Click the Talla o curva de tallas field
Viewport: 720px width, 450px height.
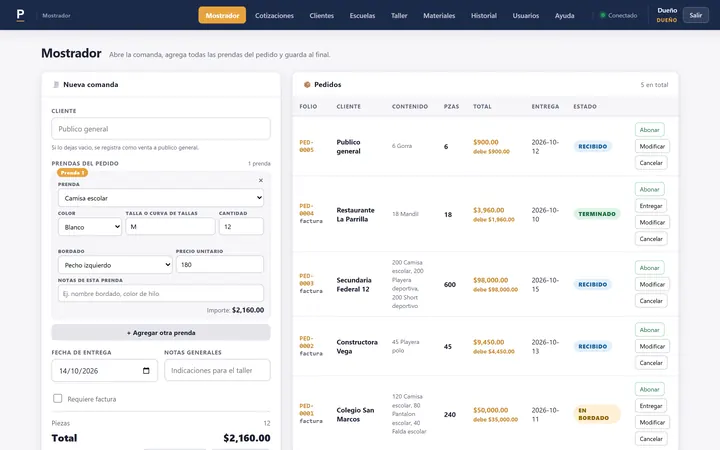click(x=170, y=226)
